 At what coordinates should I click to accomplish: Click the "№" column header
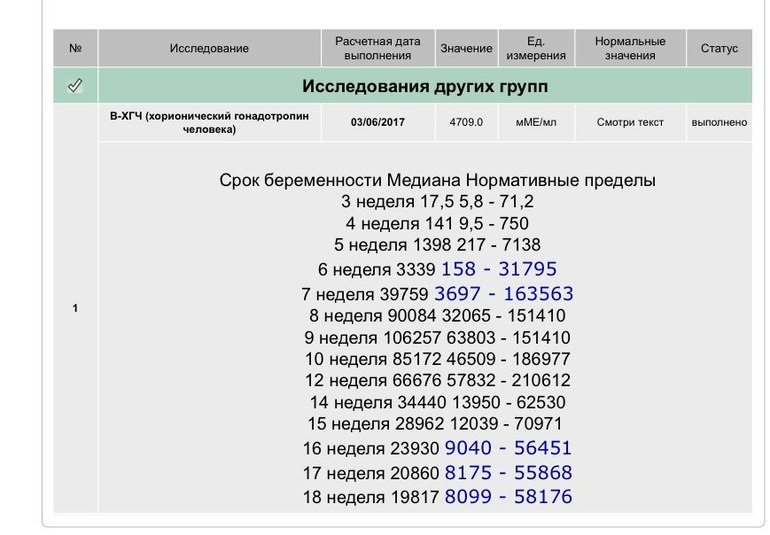tap(75, 48)
